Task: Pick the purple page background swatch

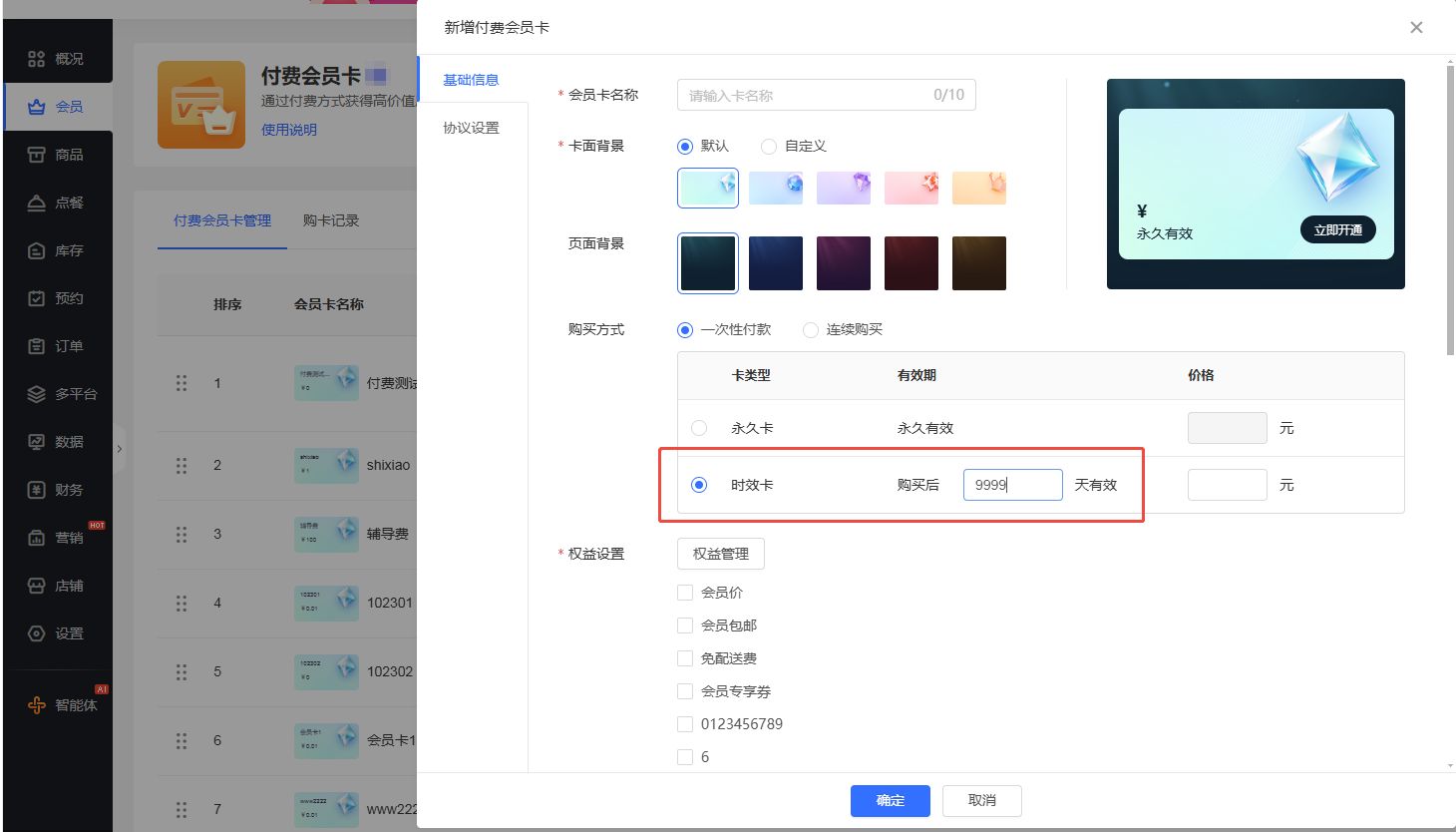Action: point(843,263)
